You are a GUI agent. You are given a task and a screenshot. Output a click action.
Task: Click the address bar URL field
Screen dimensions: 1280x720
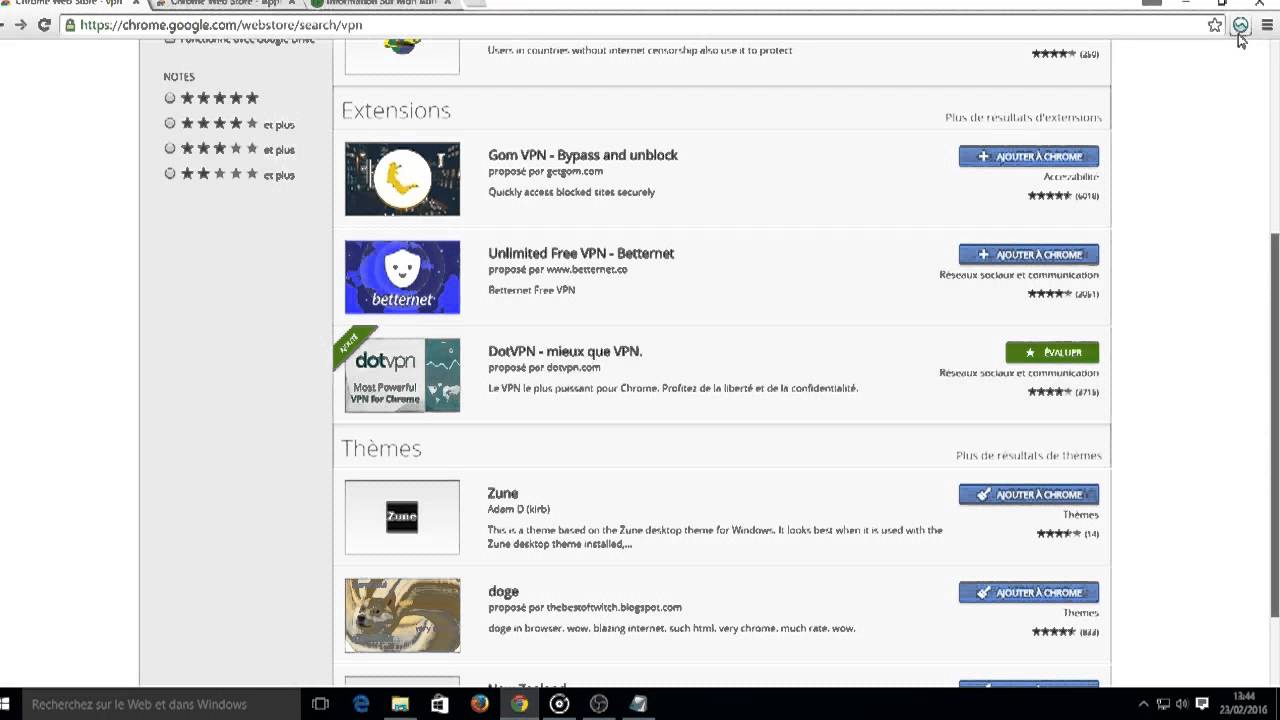pos(640,25)
